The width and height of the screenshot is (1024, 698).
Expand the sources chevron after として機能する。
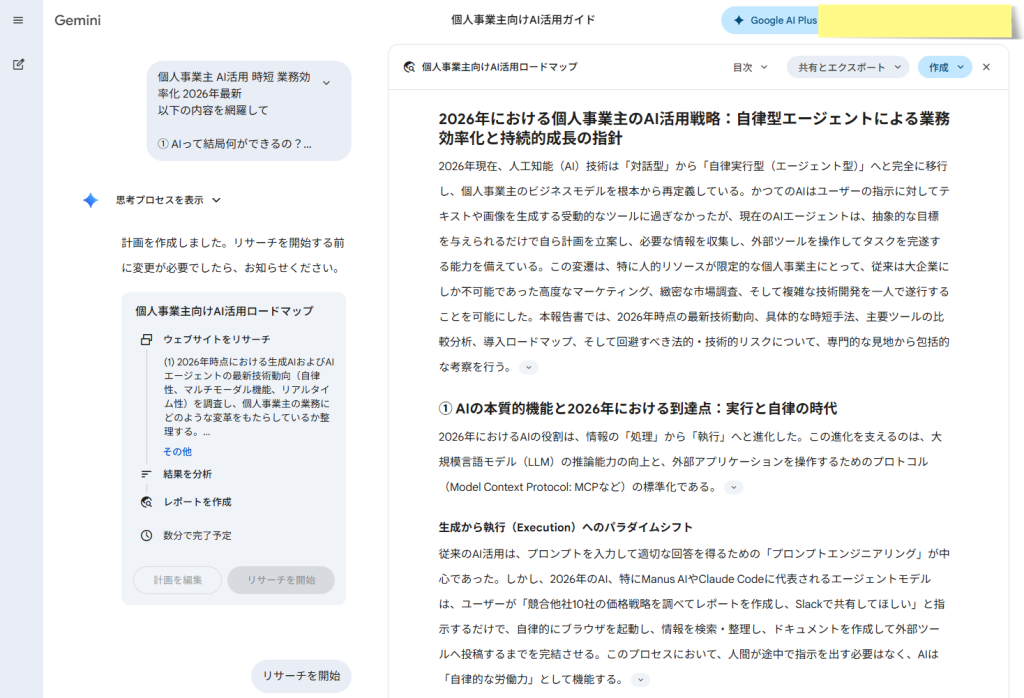pyautogui.click(x=641, y=680)
